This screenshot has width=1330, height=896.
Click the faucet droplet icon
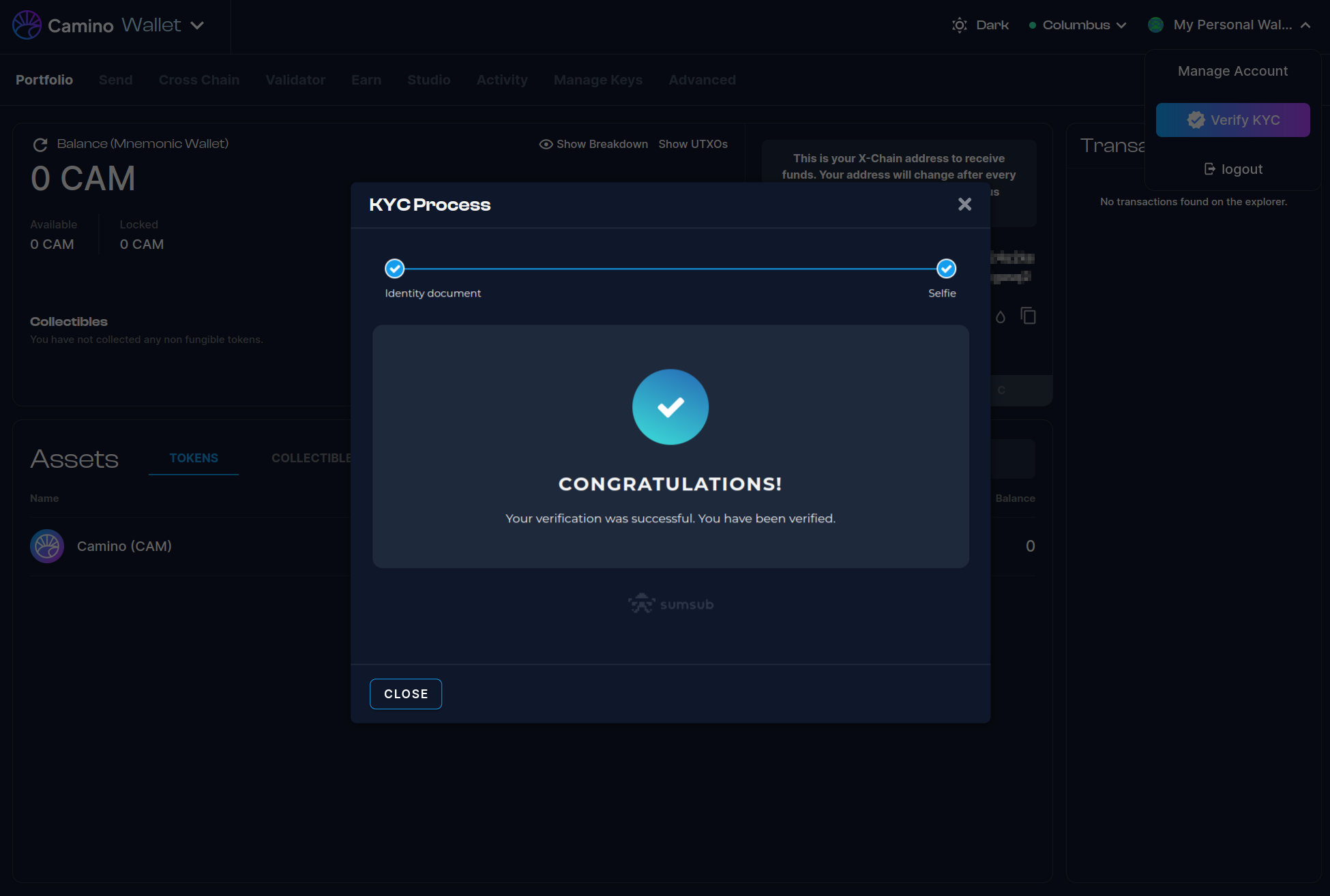[1000, 316]
